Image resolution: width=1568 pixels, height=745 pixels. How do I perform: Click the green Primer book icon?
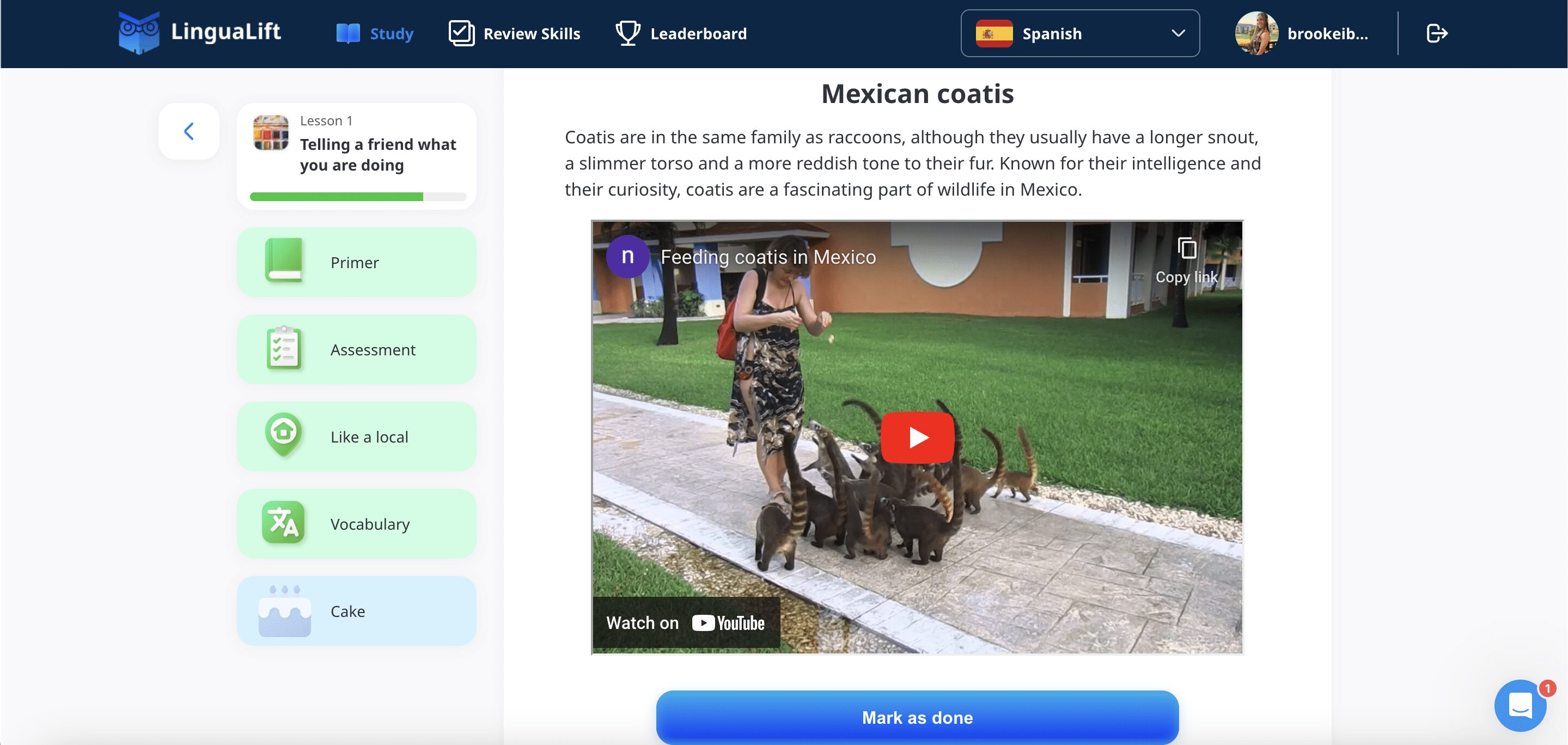(x=284, y=261)
